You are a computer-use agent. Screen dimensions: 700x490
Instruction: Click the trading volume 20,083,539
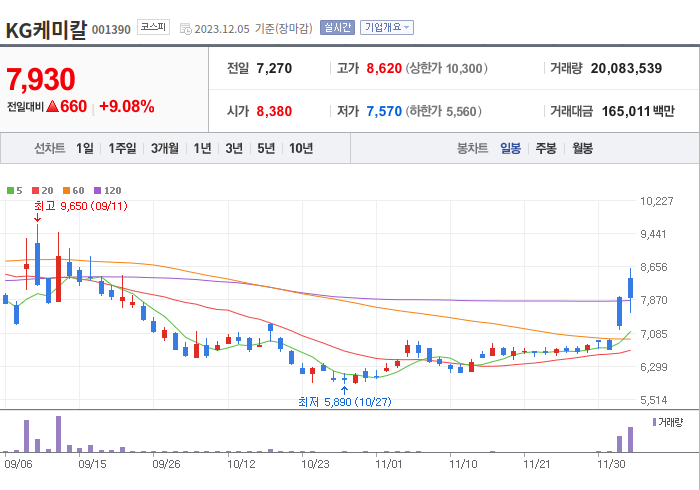pyautogui.click(x=626, y=68)
